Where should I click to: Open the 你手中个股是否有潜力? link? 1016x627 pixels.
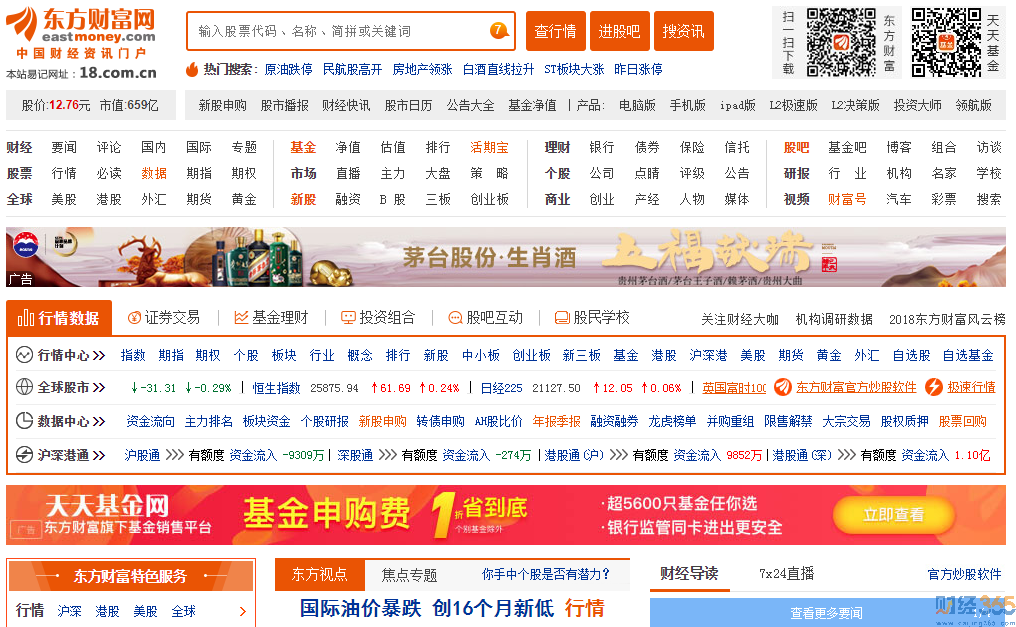tap(546, 575)
